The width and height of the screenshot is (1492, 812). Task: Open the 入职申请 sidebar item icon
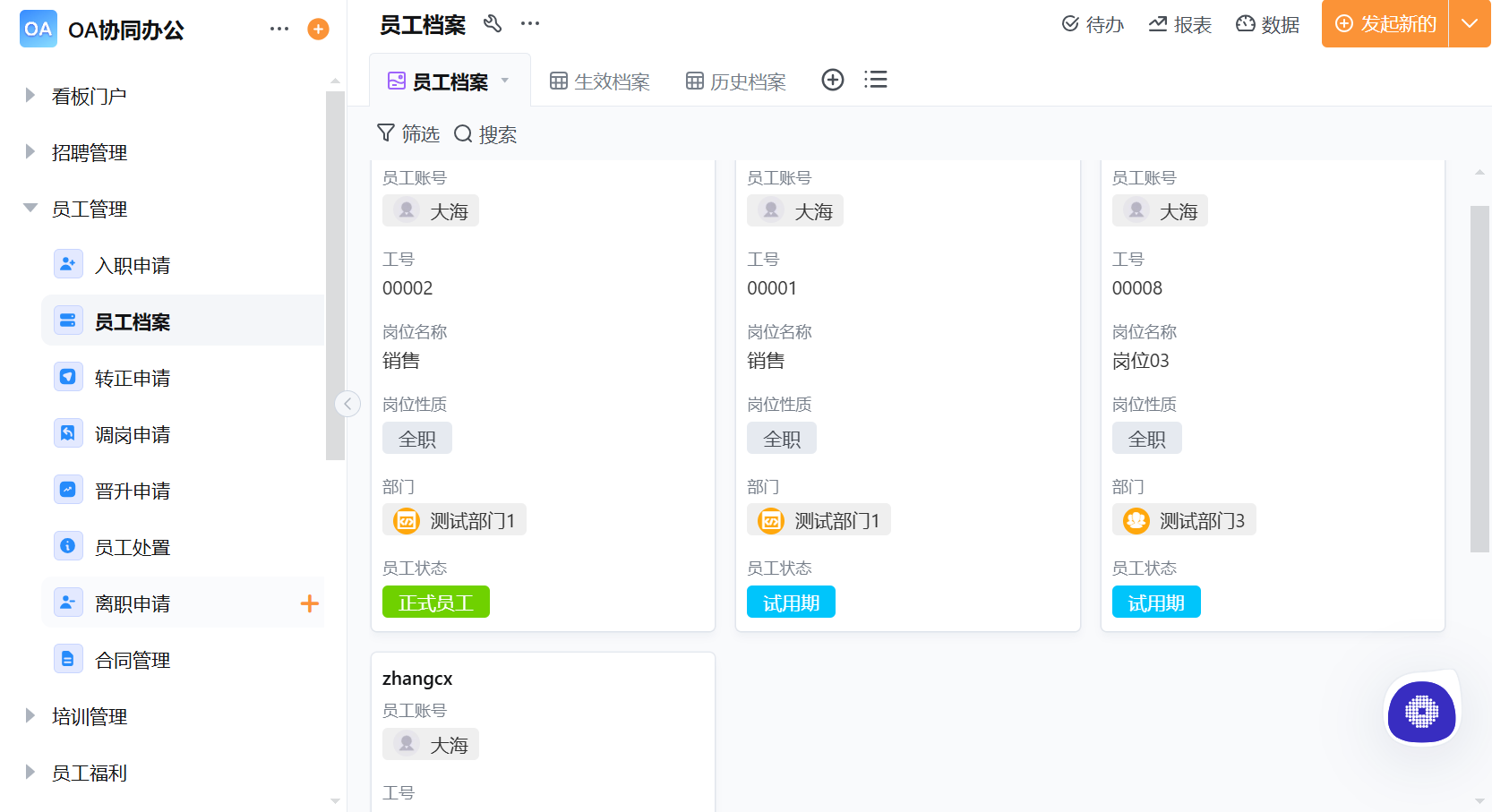[68, 263]
